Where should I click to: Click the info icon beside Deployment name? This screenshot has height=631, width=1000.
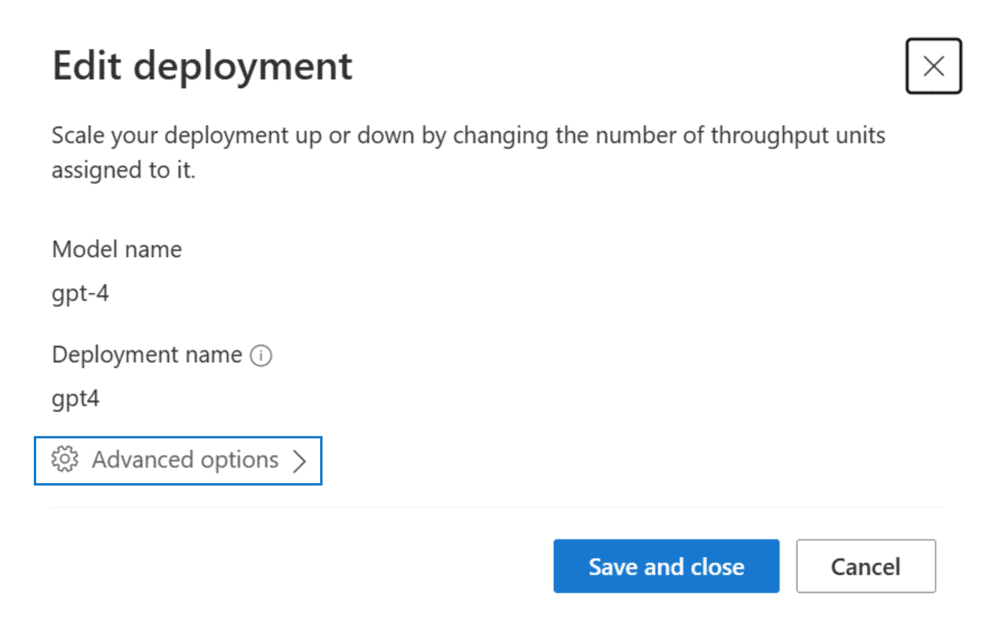click(x=261, y=355)
